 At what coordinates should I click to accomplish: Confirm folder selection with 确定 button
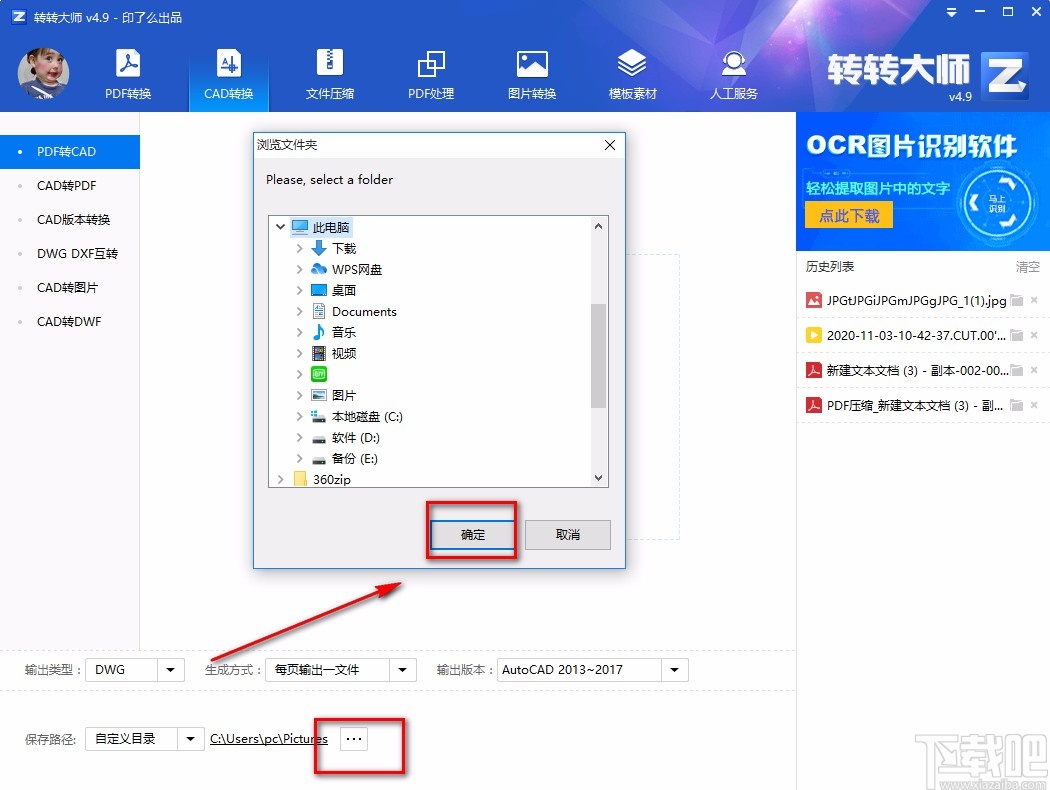pyautogui.click(x=471, y=533)
